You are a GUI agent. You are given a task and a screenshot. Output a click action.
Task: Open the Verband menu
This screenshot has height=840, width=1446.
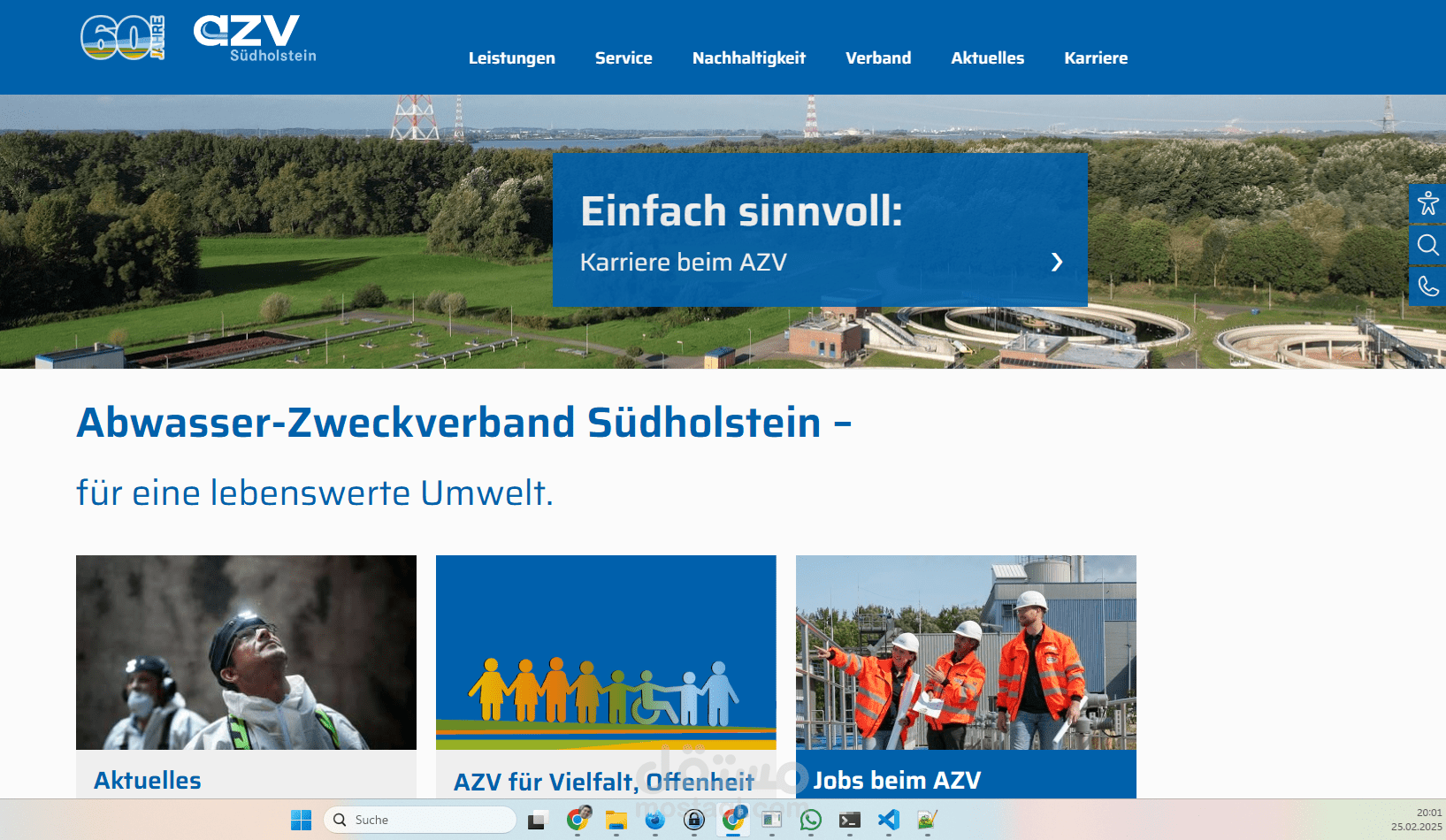click(x=878, y=58)
